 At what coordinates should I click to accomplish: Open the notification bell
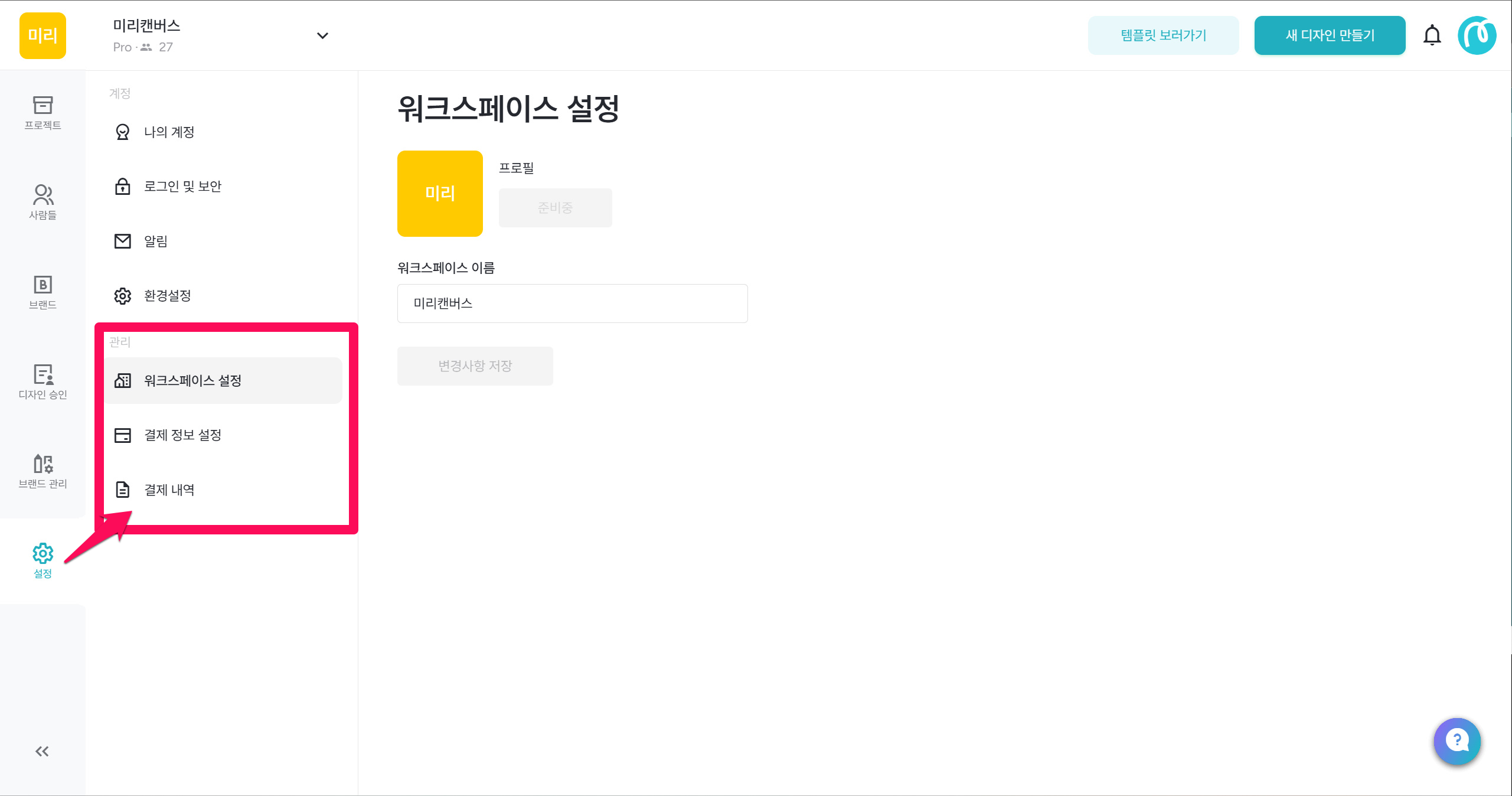coord(1432,35)
